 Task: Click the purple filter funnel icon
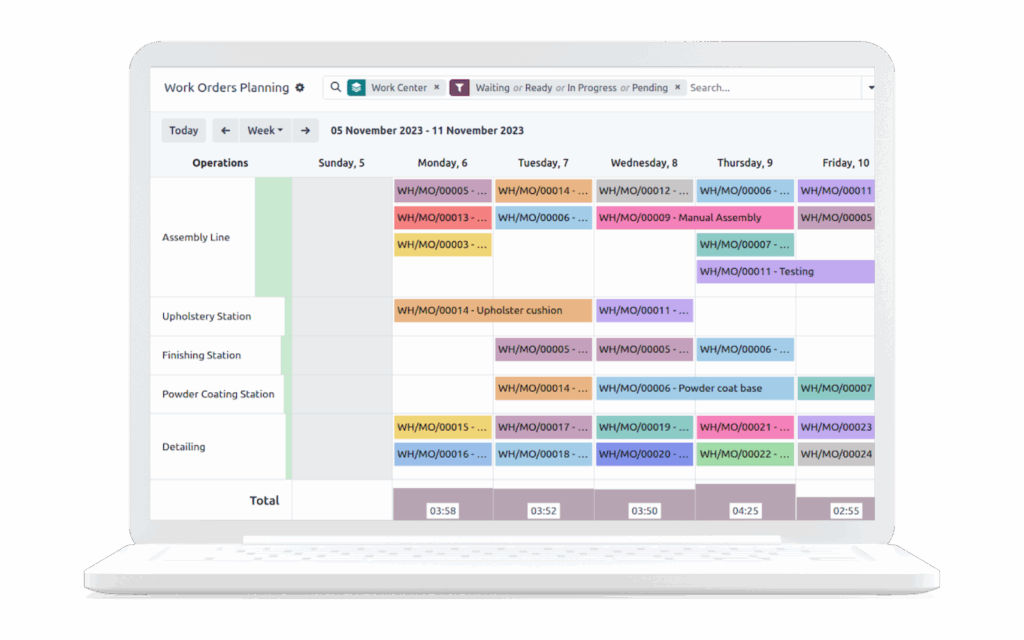pyautogui.click(x=459, y=88)
